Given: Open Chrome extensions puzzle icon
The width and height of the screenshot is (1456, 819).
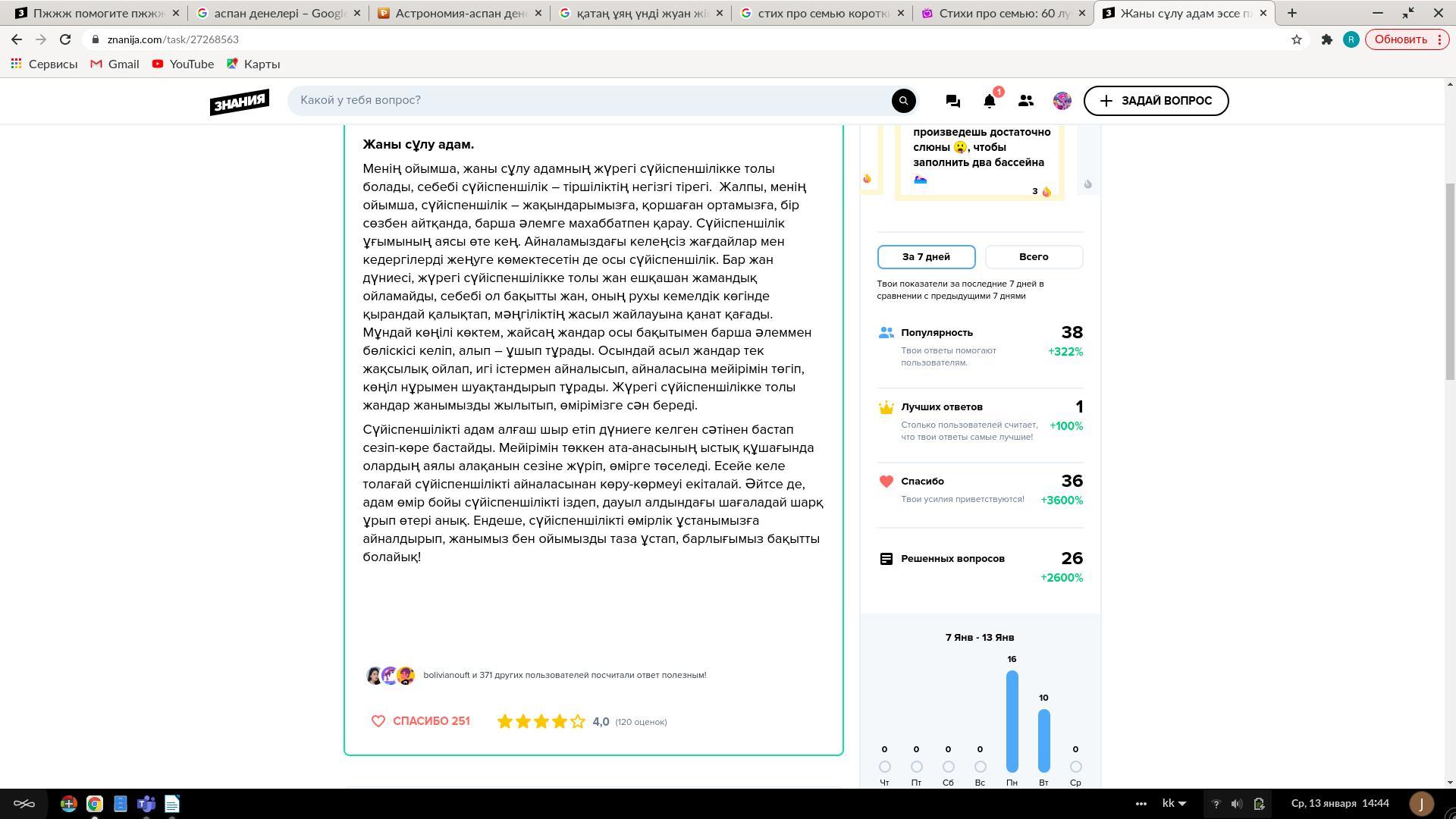Looking at the screenshot, I should 1326,39.
